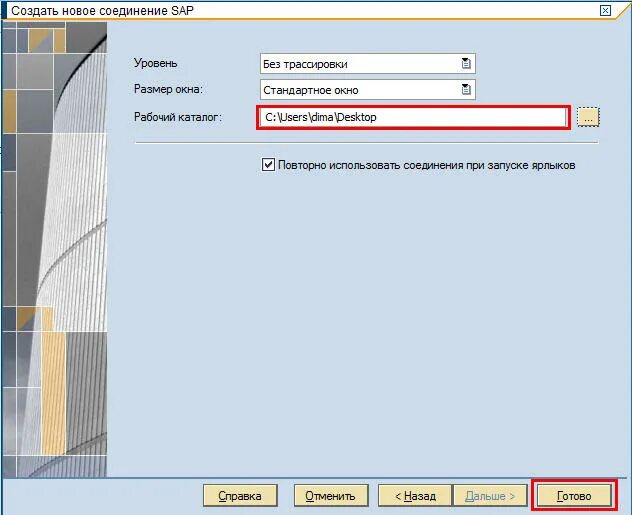This screenshot has height=515, width=632.
Task: Click the Уровень label
Action: tap(156, 63)
